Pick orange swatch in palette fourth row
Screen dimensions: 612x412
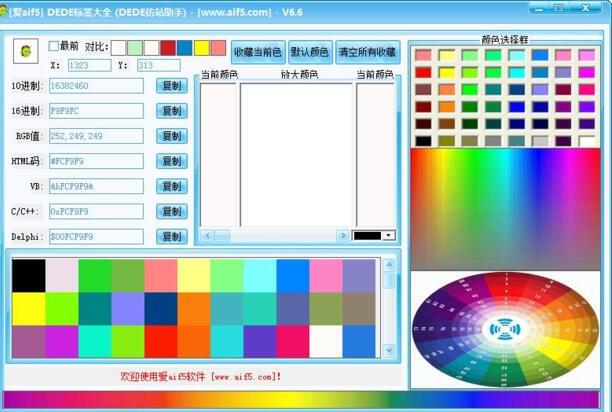pyautogui.click(x=447, y=107)
